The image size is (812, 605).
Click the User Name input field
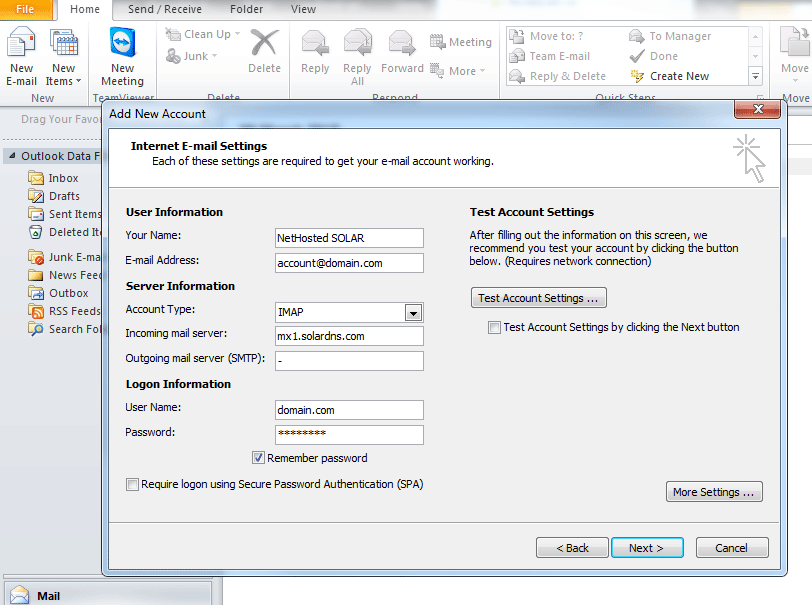tap(349, 410)
